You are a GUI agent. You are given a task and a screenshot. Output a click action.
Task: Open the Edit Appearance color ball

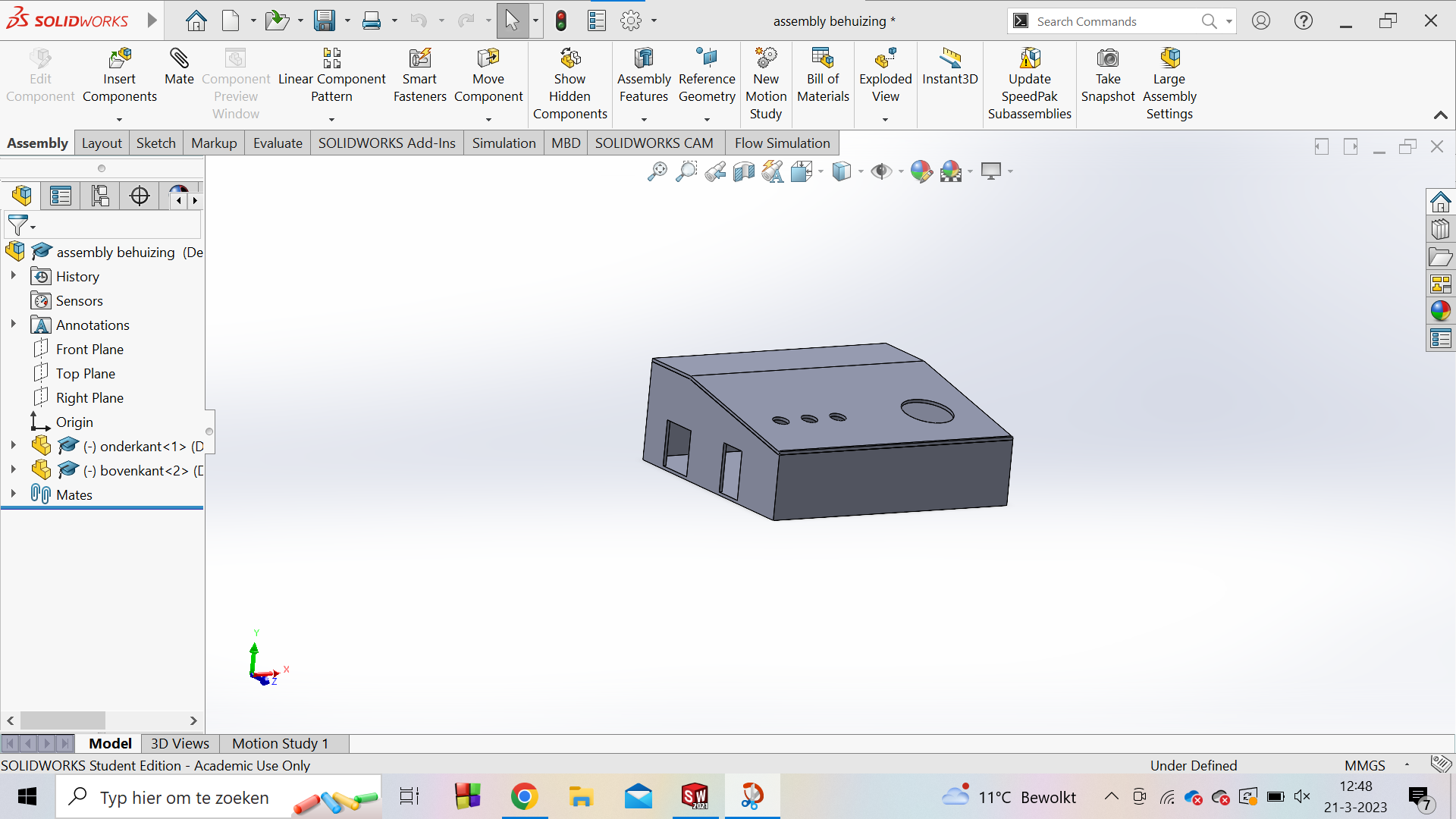point(921,171)
